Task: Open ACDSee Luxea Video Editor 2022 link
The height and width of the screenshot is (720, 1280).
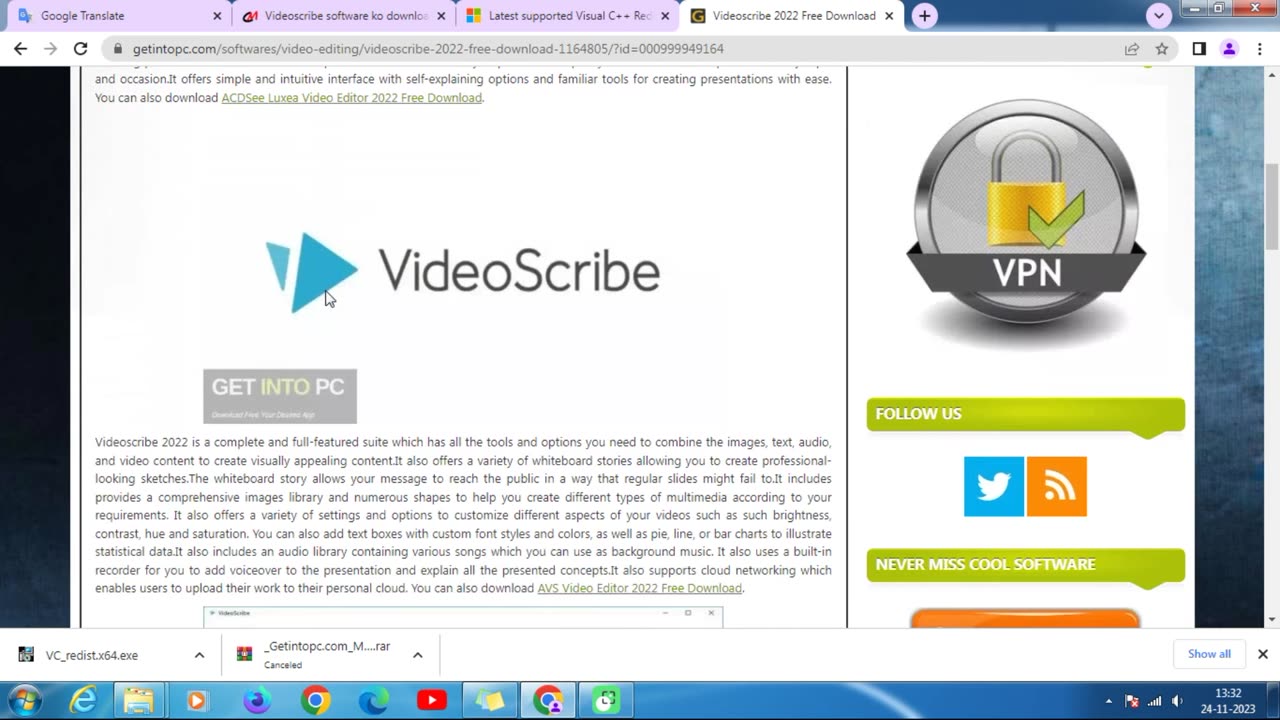Action: point(351,98)
